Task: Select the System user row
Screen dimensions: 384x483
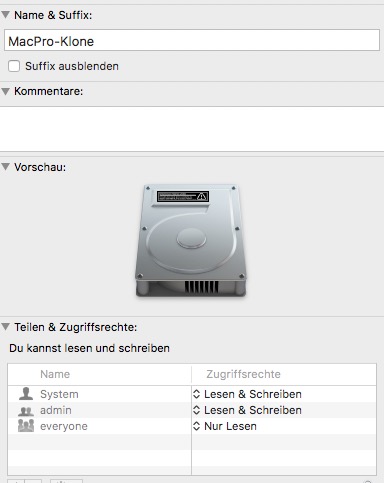Action: pyautogui.click(x=192, y=394)
